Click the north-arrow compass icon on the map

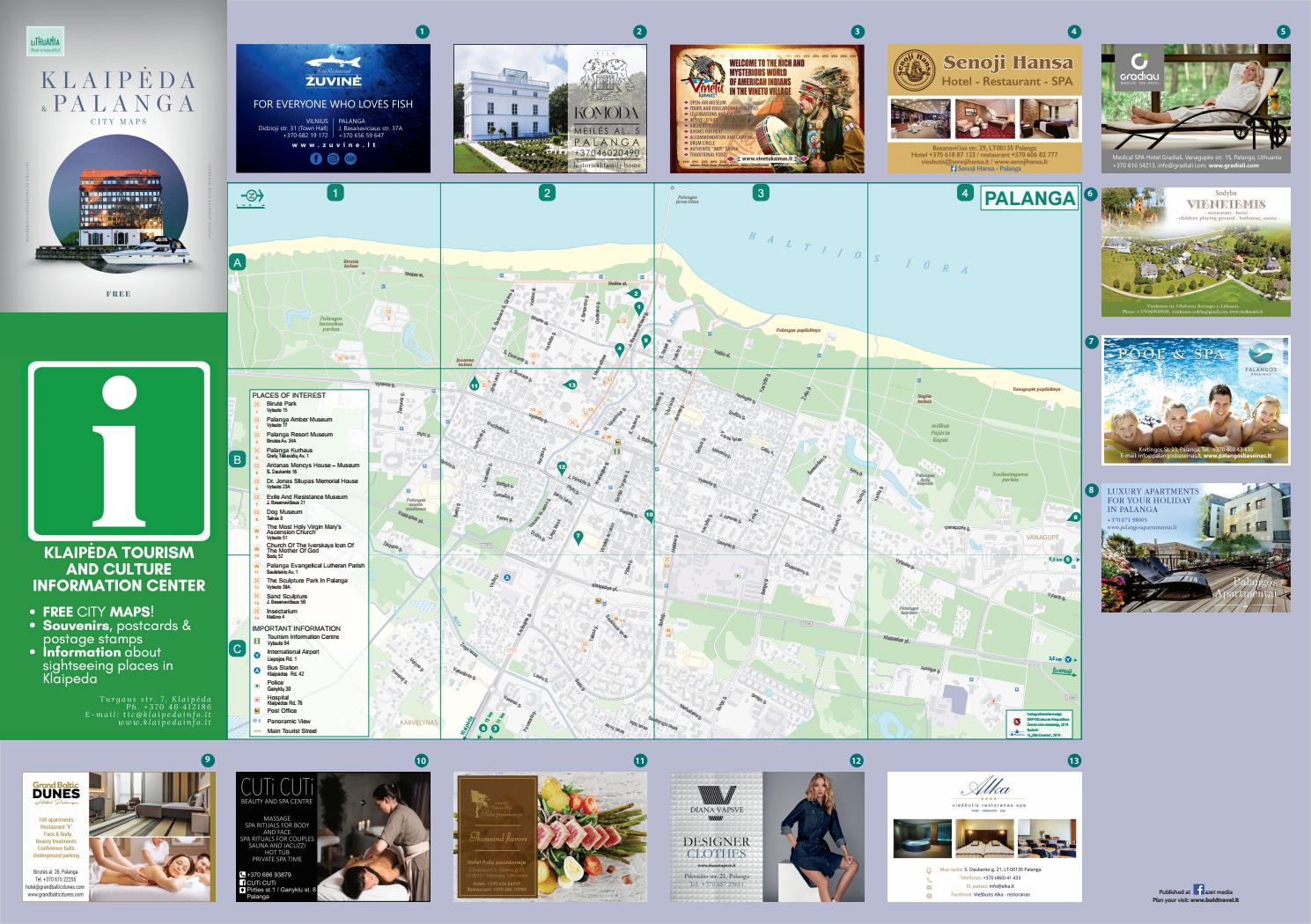point(254,194)
